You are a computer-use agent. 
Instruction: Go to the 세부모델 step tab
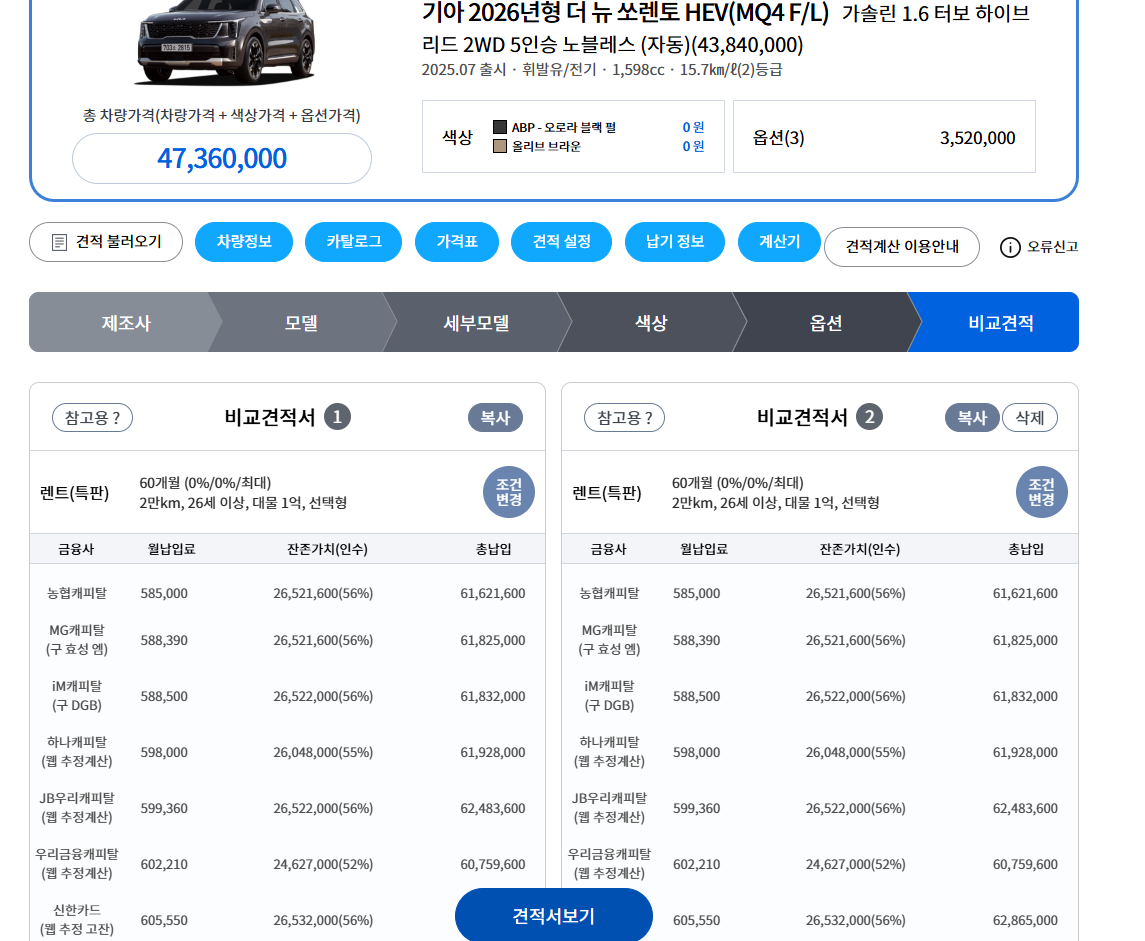(476, 323)
